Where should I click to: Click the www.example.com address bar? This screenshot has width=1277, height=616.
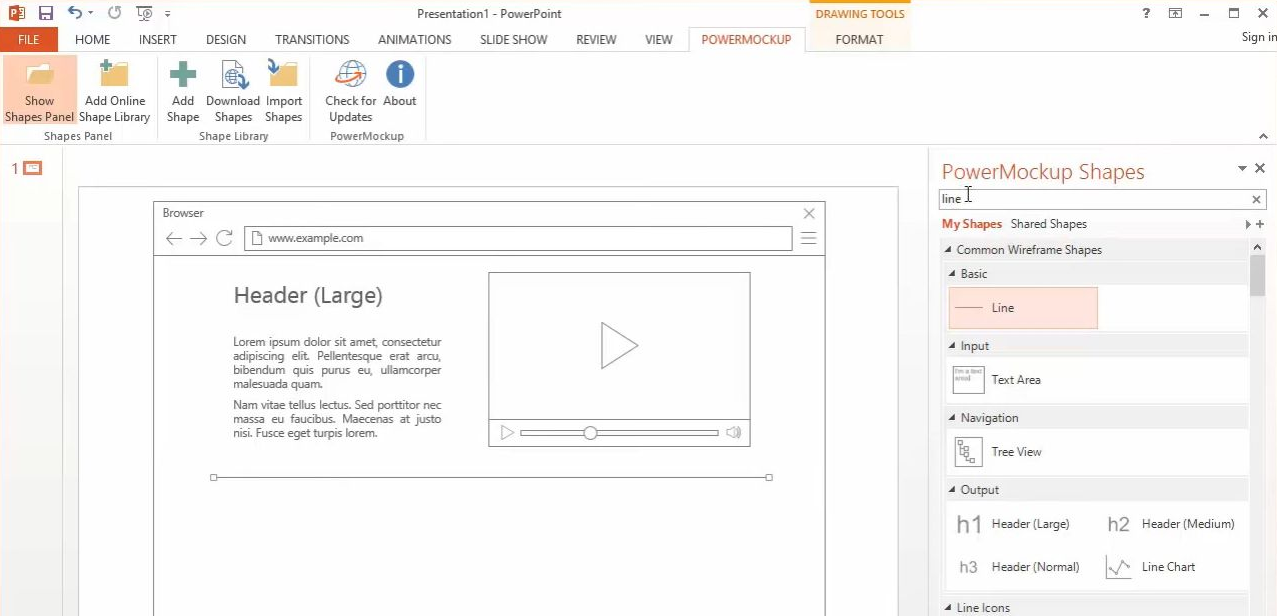pos(518,238)
